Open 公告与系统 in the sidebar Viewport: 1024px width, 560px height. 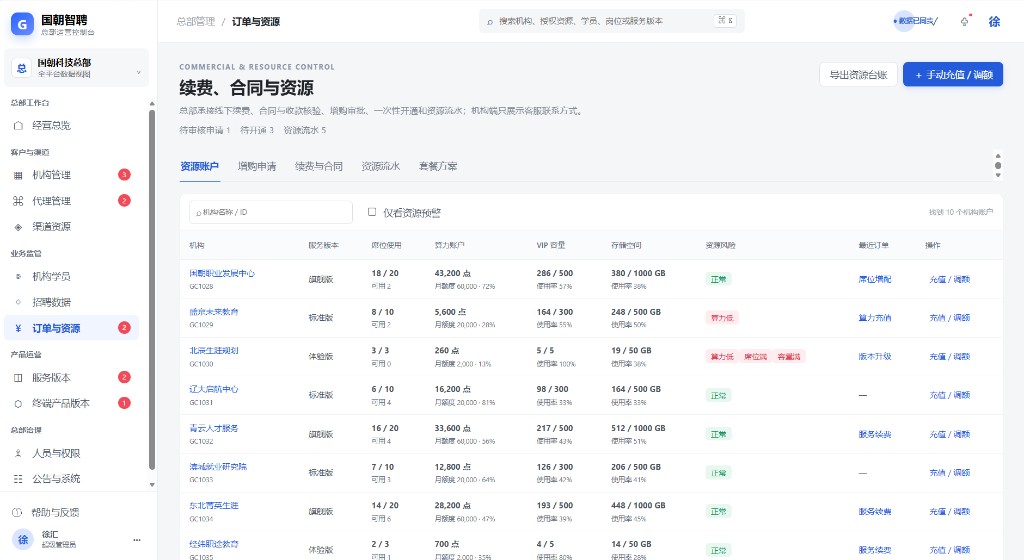tap(72, 479)
